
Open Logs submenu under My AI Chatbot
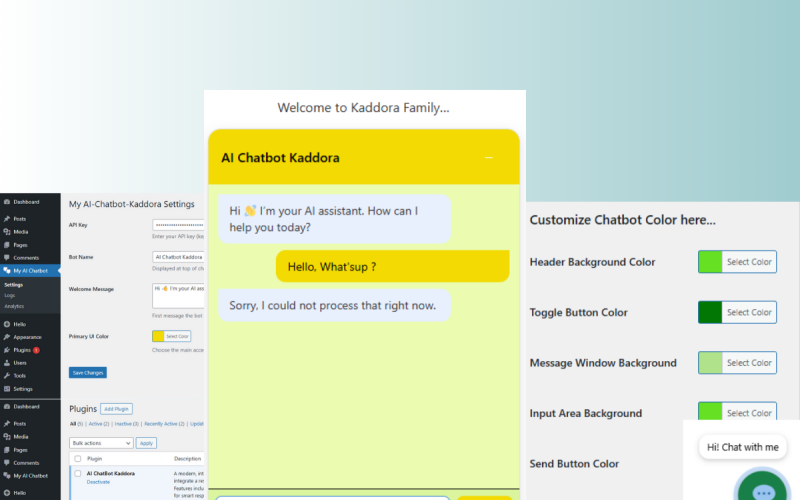(x=10, y=295)
